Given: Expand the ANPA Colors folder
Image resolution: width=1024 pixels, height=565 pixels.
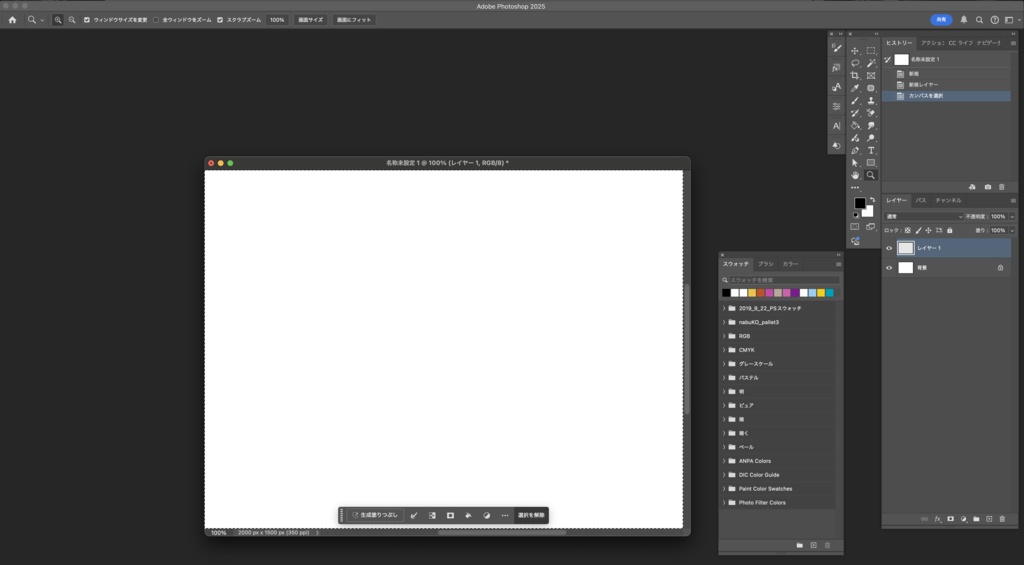Looking at the screenshot, I should point(724,461).
